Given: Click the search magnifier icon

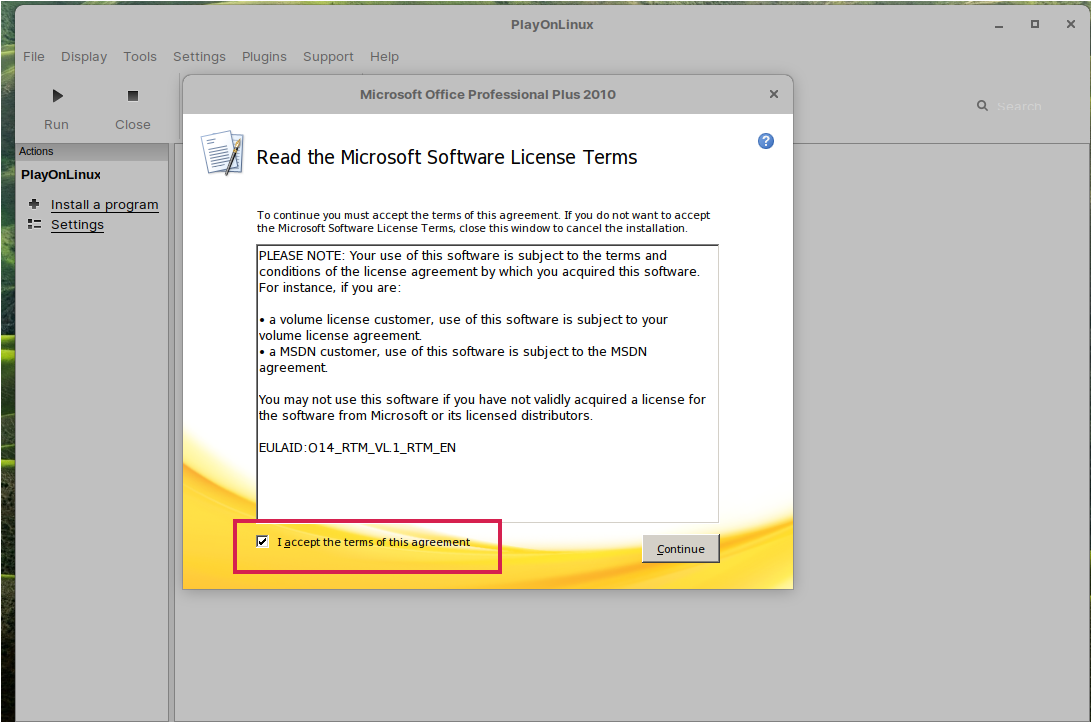Looking at the screenshot, I should pos(982,106).
